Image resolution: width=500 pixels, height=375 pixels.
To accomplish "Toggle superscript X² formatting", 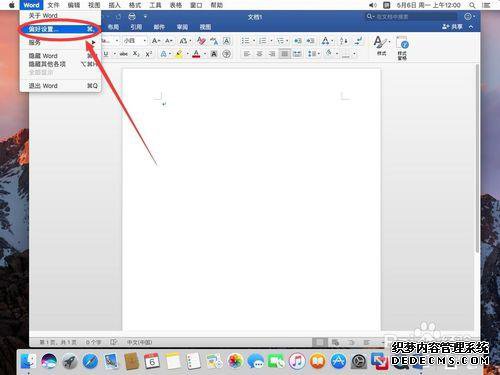I will [149, 54].
